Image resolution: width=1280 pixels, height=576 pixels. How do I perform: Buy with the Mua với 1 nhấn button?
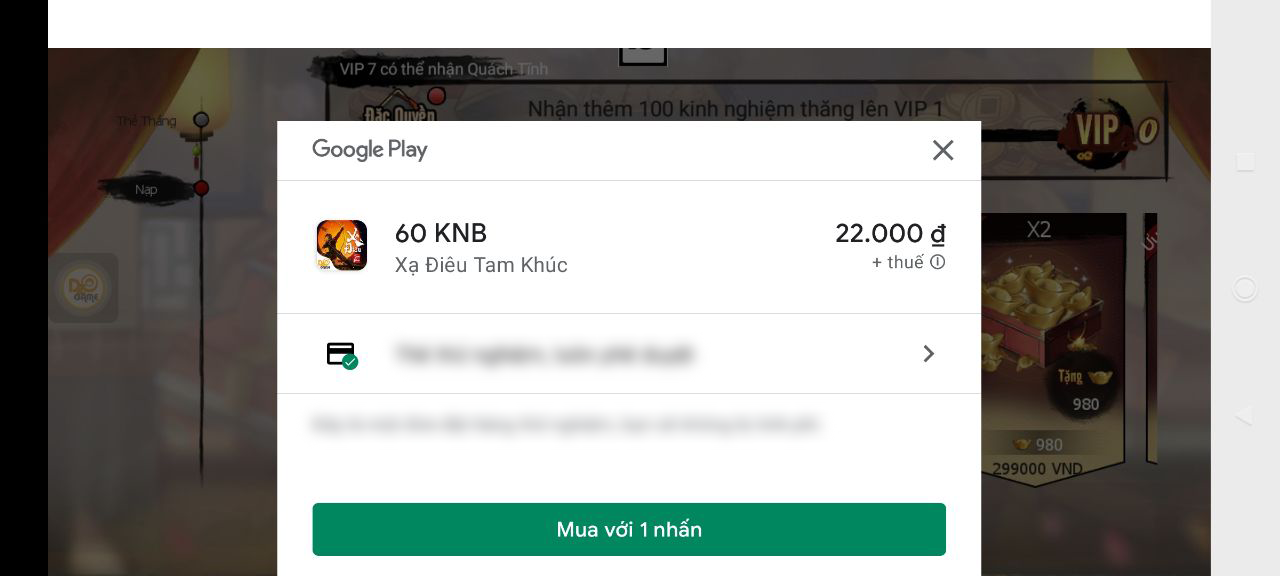click(629, 529)
